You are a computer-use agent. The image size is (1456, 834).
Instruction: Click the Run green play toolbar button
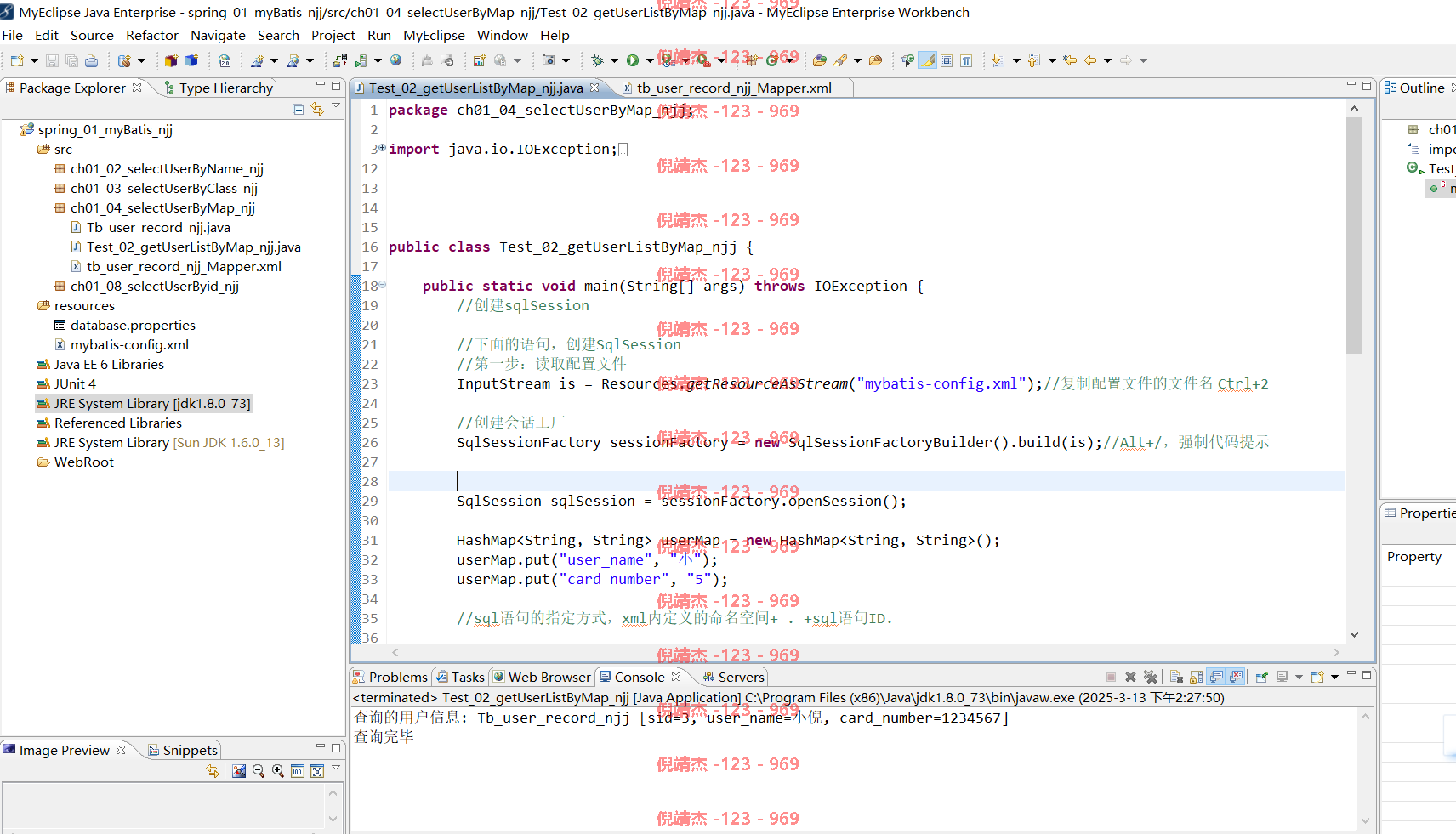click(x=632, y=60)
